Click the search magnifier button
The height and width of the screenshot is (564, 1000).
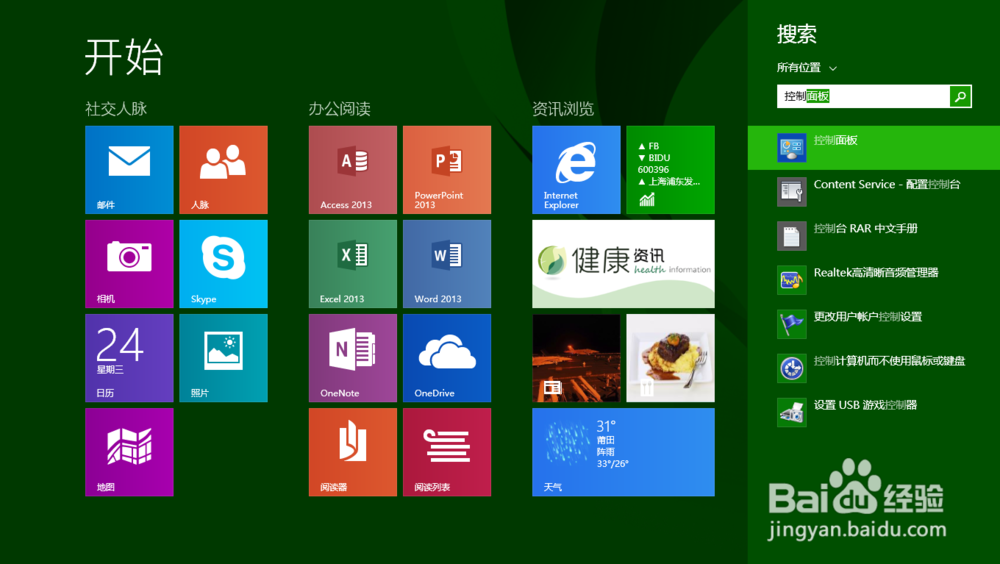pyautogui.click(x=960, y=96)
